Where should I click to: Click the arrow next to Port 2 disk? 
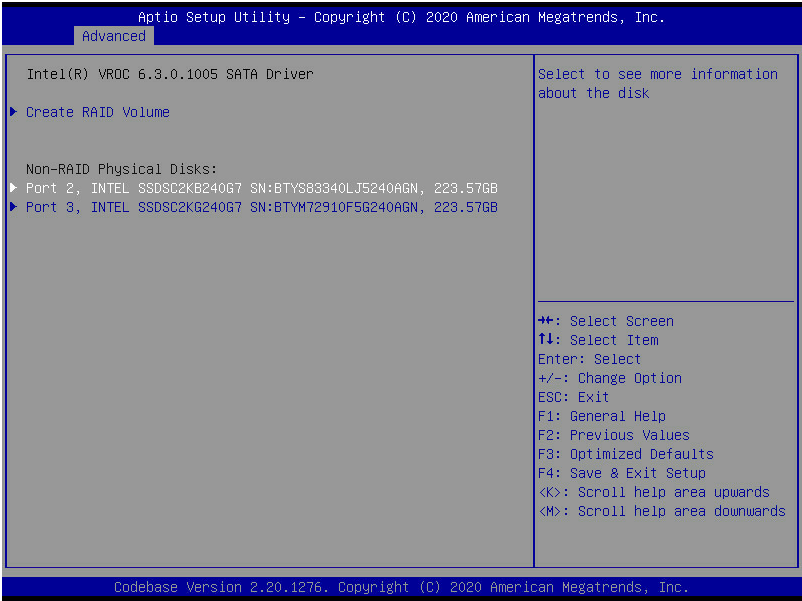14,188
